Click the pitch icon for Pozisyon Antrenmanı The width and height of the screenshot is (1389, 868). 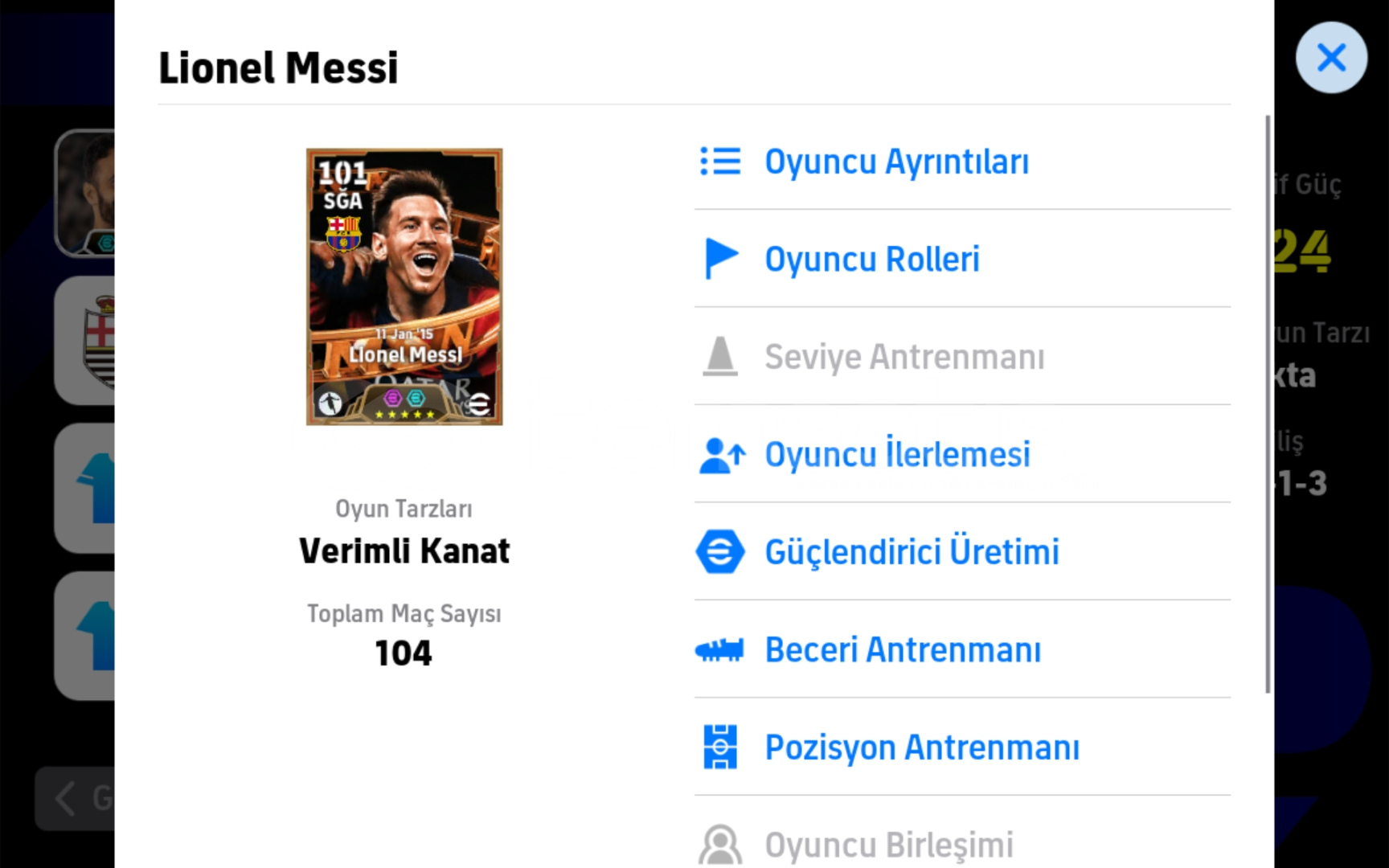[x=720, y=747]
